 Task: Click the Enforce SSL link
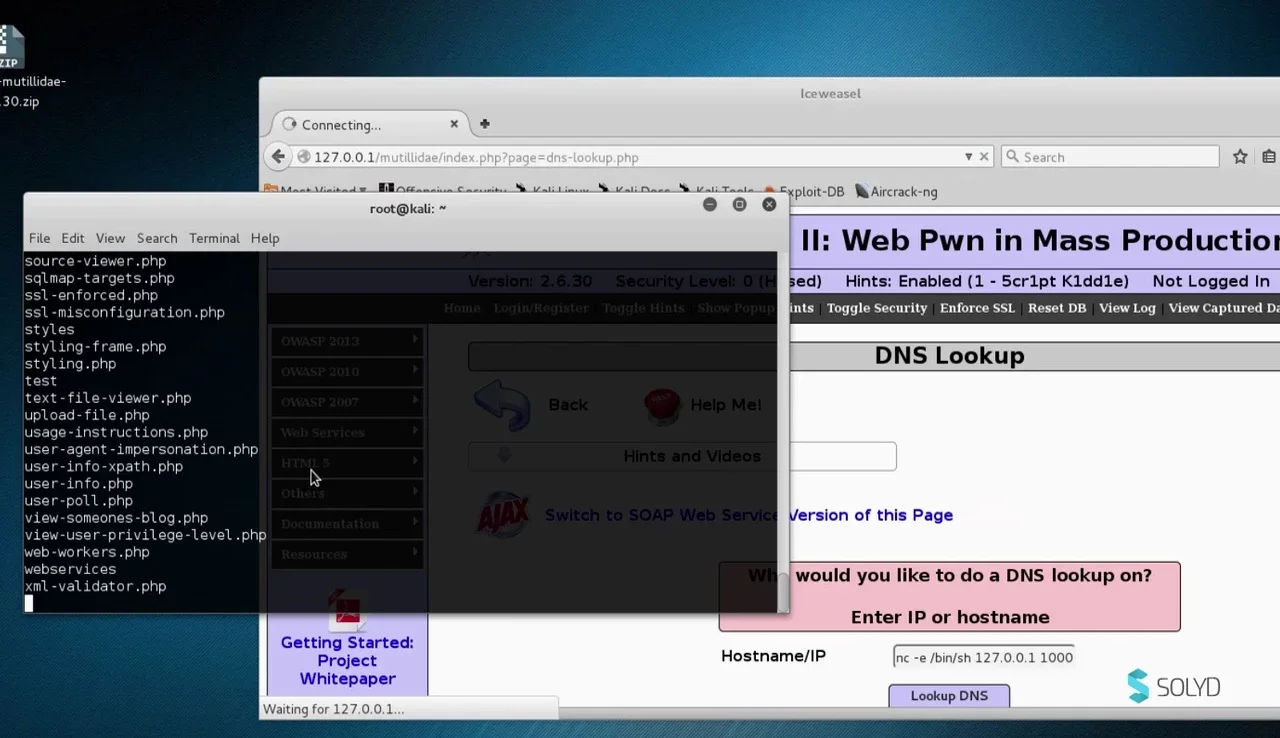977,308
